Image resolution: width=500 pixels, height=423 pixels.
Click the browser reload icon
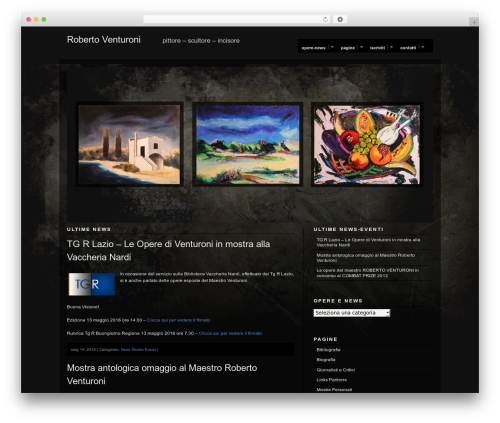tap(325, 19)
